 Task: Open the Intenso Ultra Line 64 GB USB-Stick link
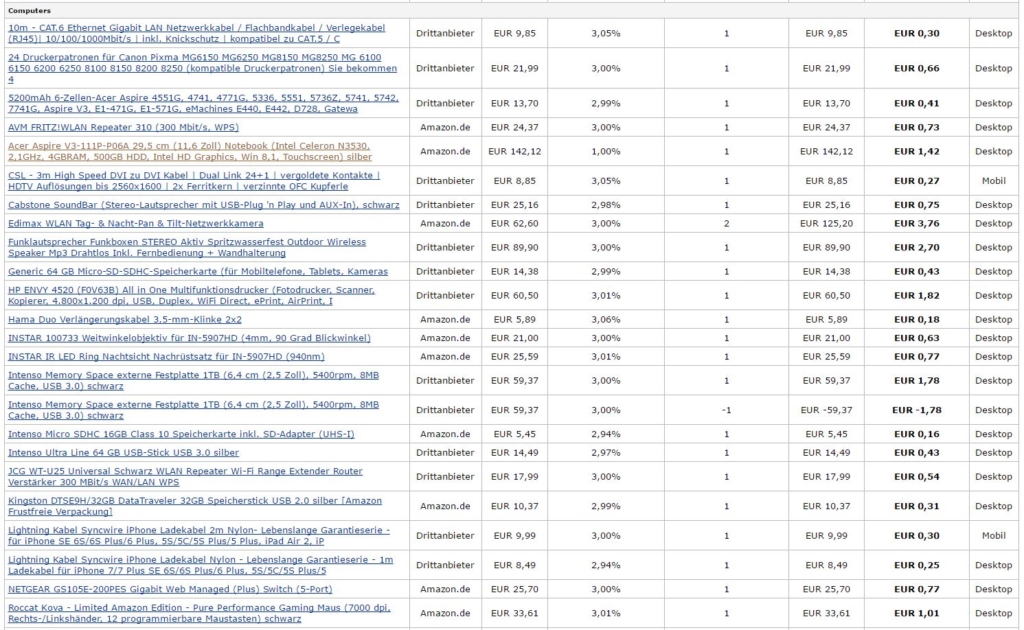tap(123, 452)
